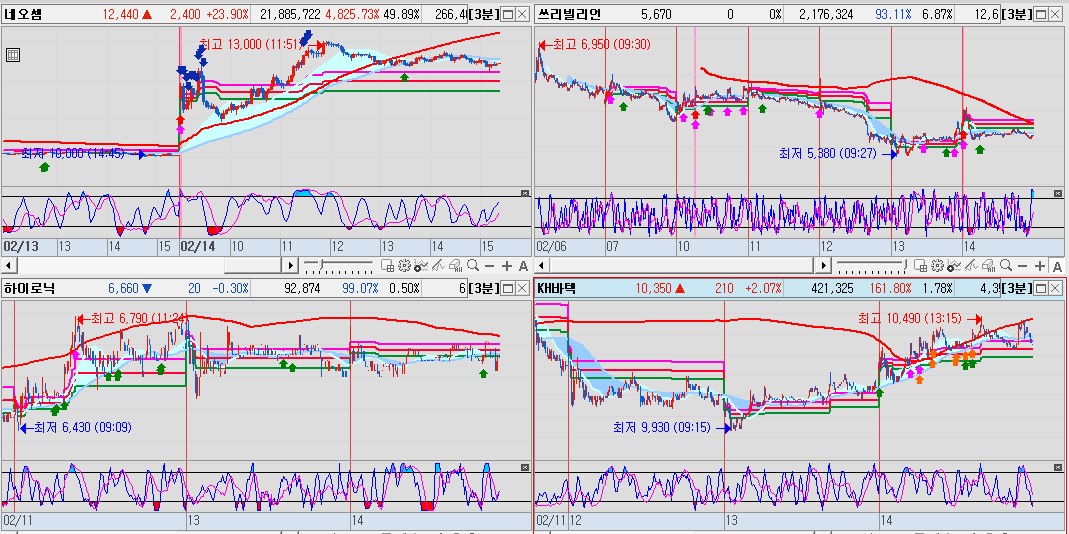Change the [3분] interval on KH바텍 chart
The height and width of the screenshot is (534, 1069).
coord(1017,288)
